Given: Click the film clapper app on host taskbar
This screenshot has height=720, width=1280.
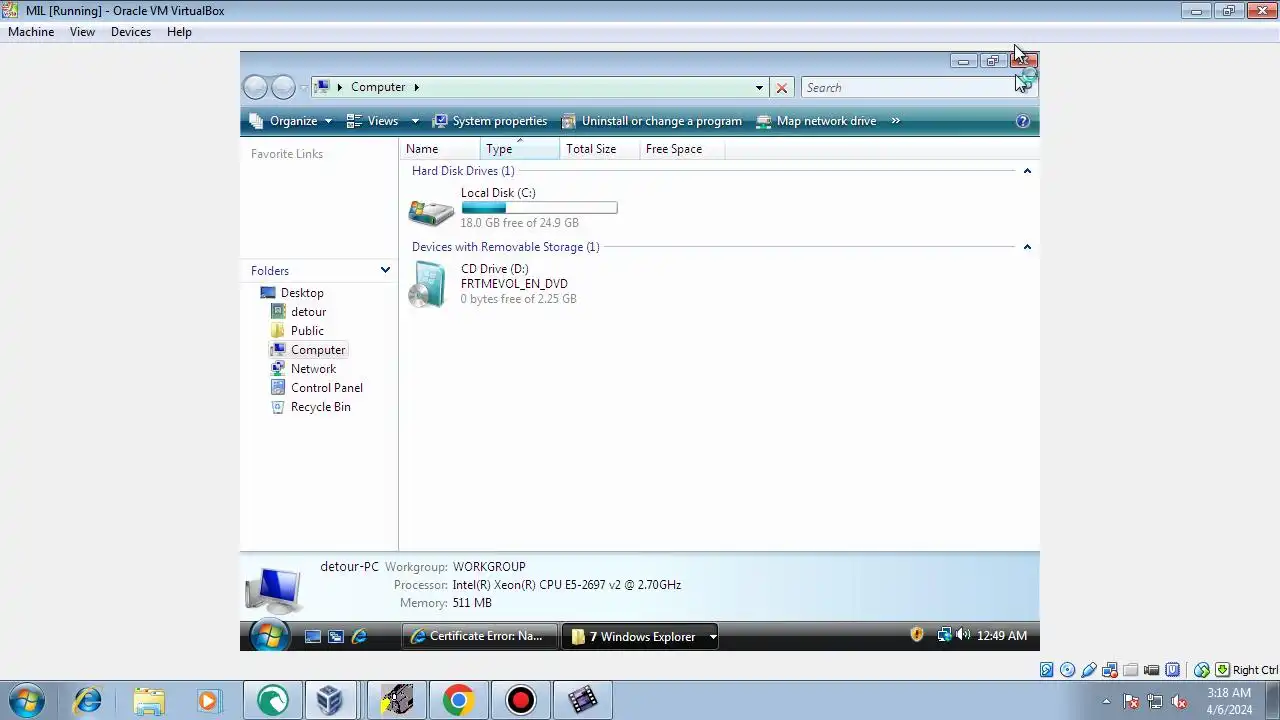Looking at the screenshot, I should (583, 700).
